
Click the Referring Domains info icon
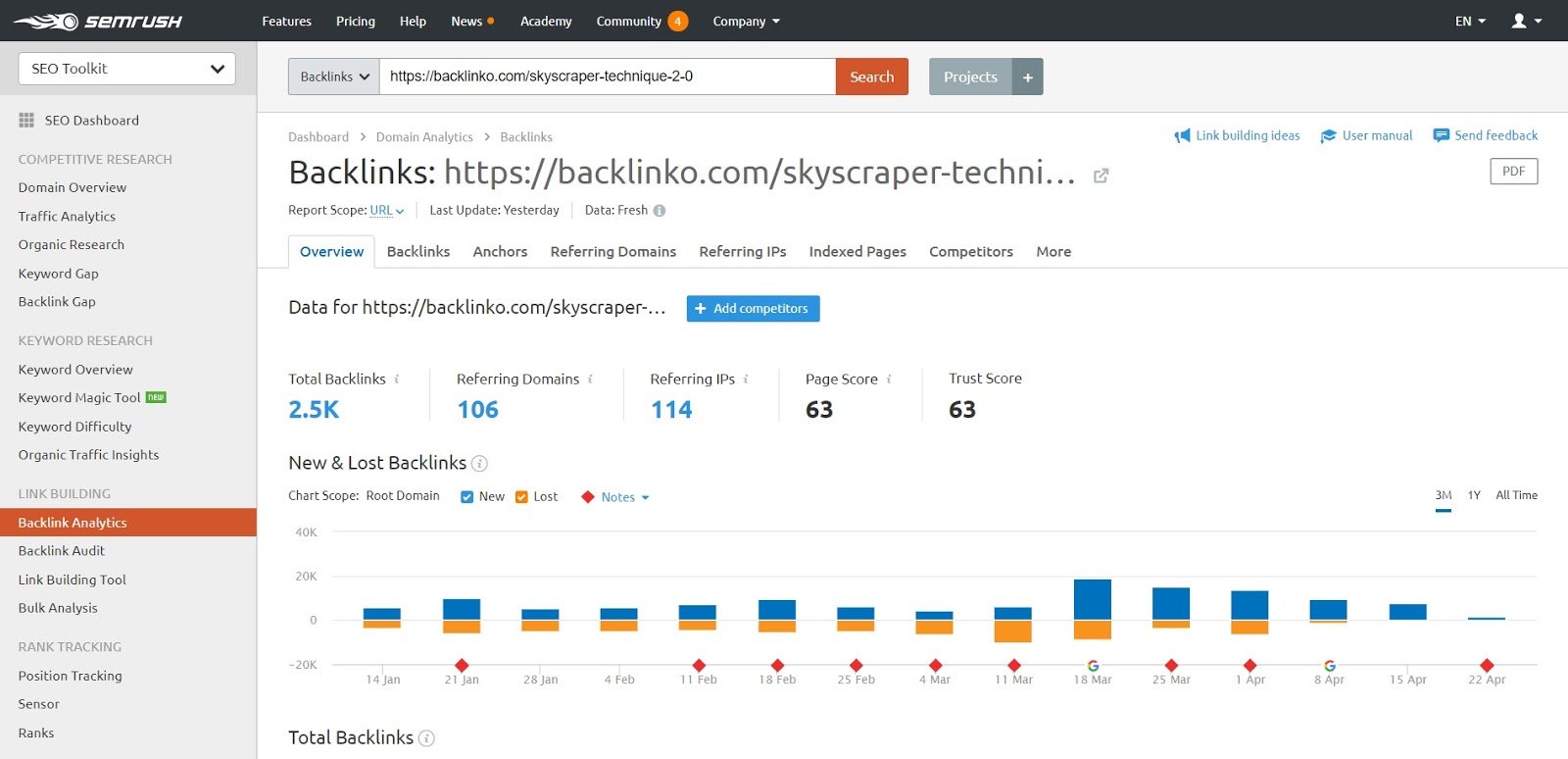click(x=590, y=379)
